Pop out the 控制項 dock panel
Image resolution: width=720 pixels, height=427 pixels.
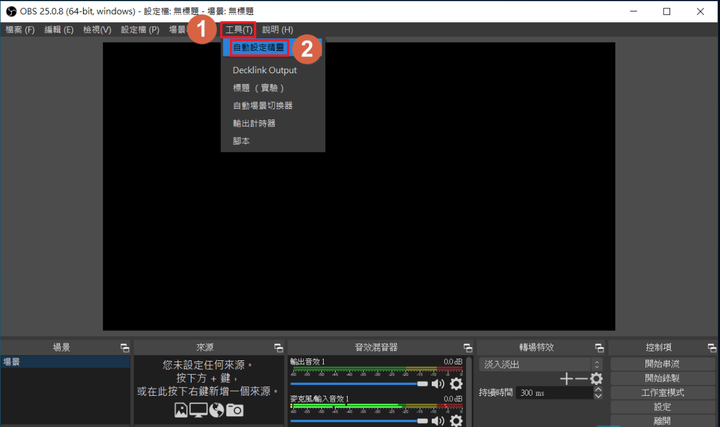coord(712,348)
